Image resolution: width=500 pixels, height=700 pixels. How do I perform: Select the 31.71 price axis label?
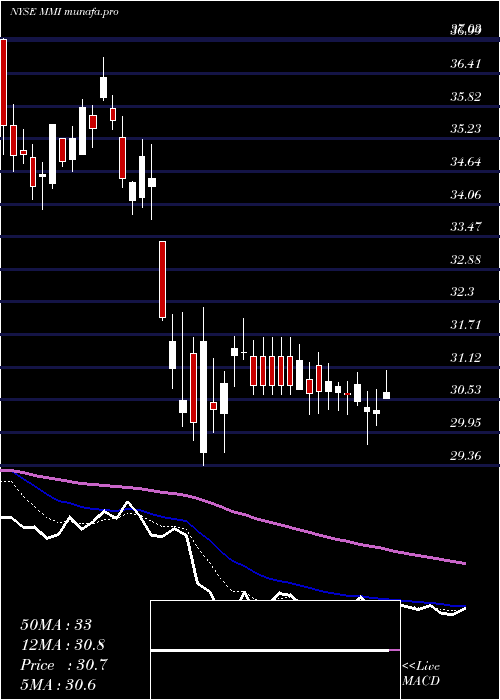pos(466,325)
